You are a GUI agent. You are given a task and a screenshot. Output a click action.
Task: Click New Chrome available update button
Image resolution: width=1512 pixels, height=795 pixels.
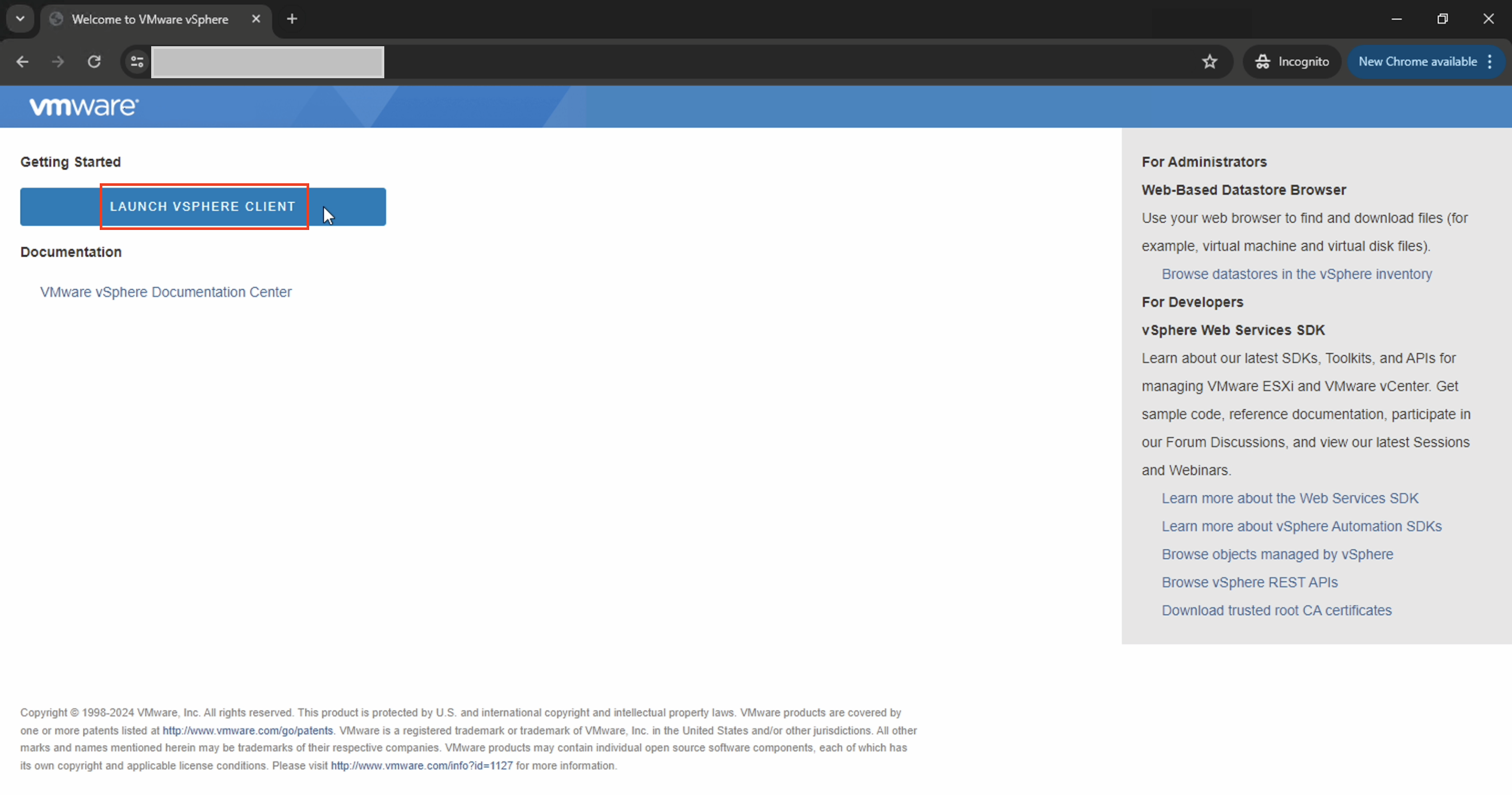(x=1417, y=61)
